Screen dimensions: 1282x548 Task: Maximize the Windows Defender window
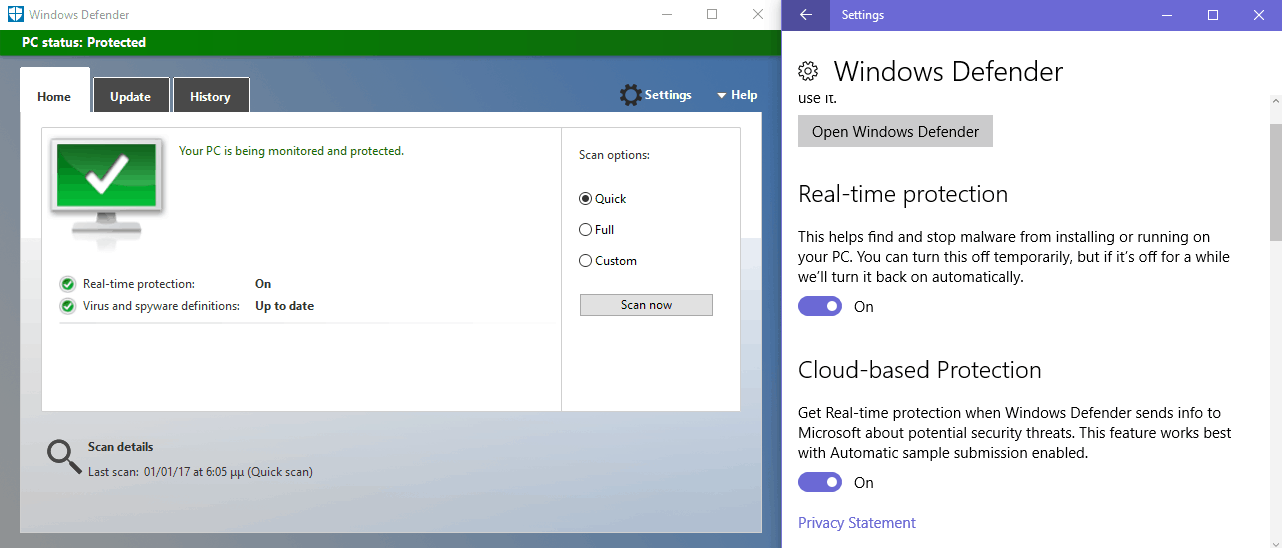(x=712, y=14)
